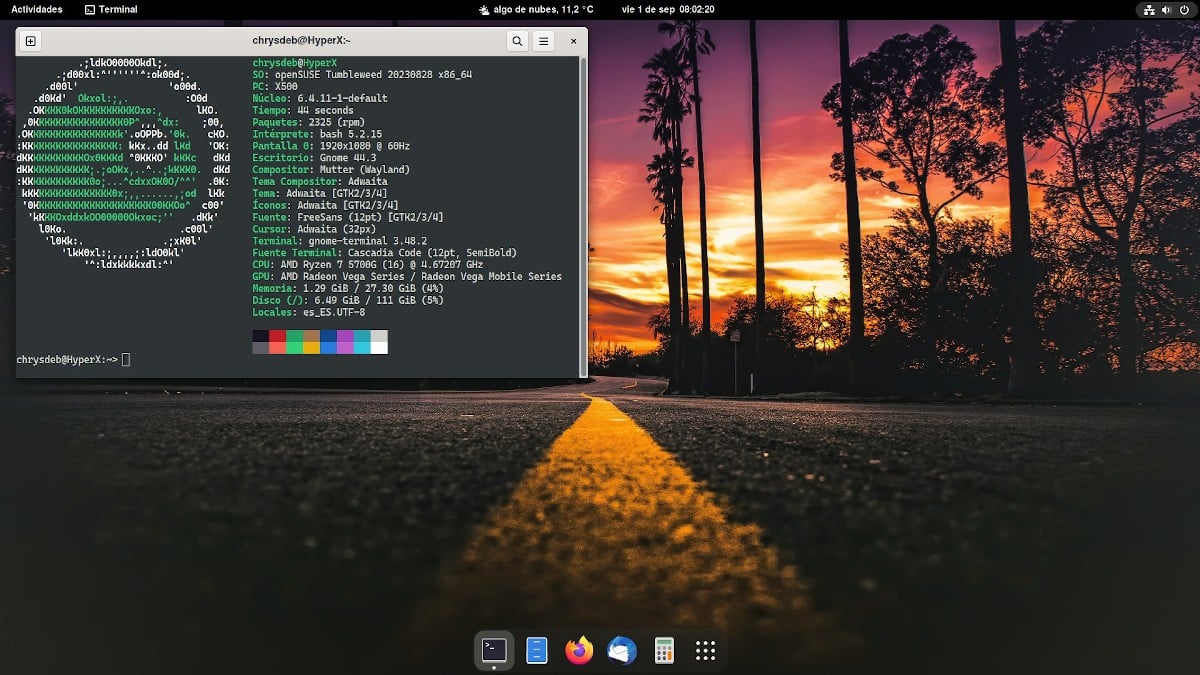Click the "Escritorio: Gnome 44.3" line
Viewport: 1200px width, 675px height.
point(314,158)
